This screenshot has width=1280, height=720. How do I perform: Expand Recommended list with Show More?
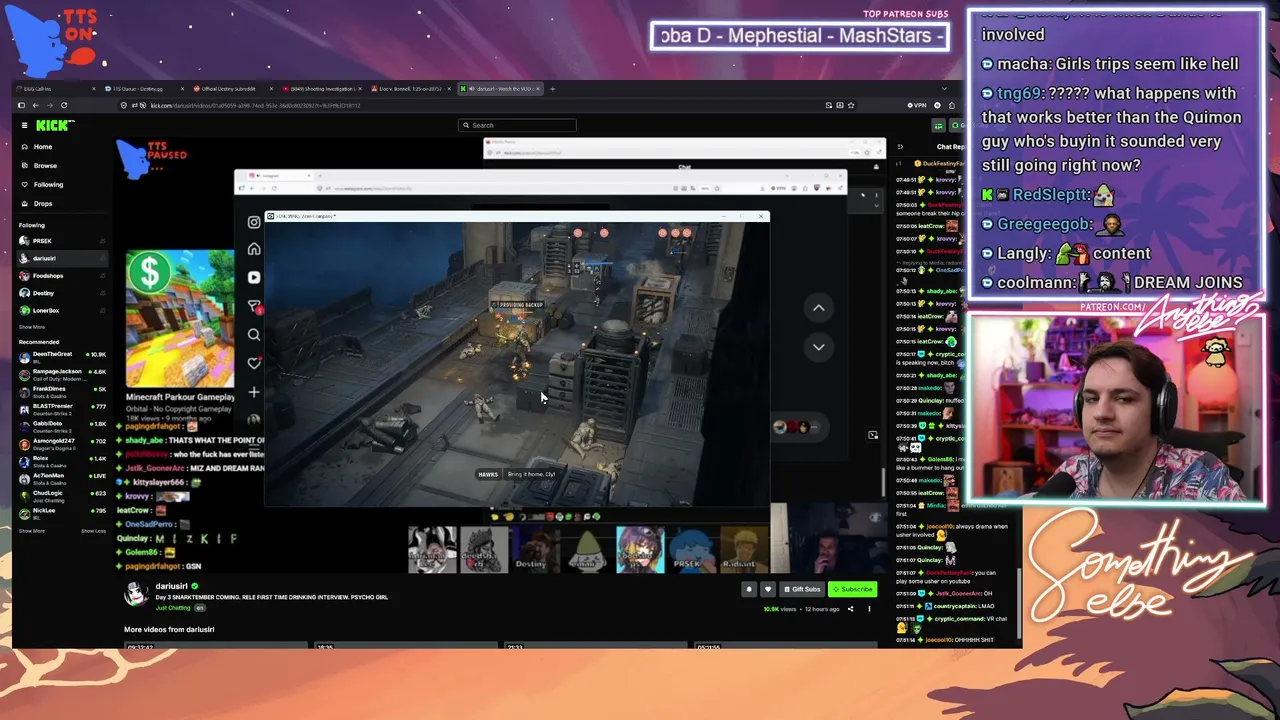(32, 531)
